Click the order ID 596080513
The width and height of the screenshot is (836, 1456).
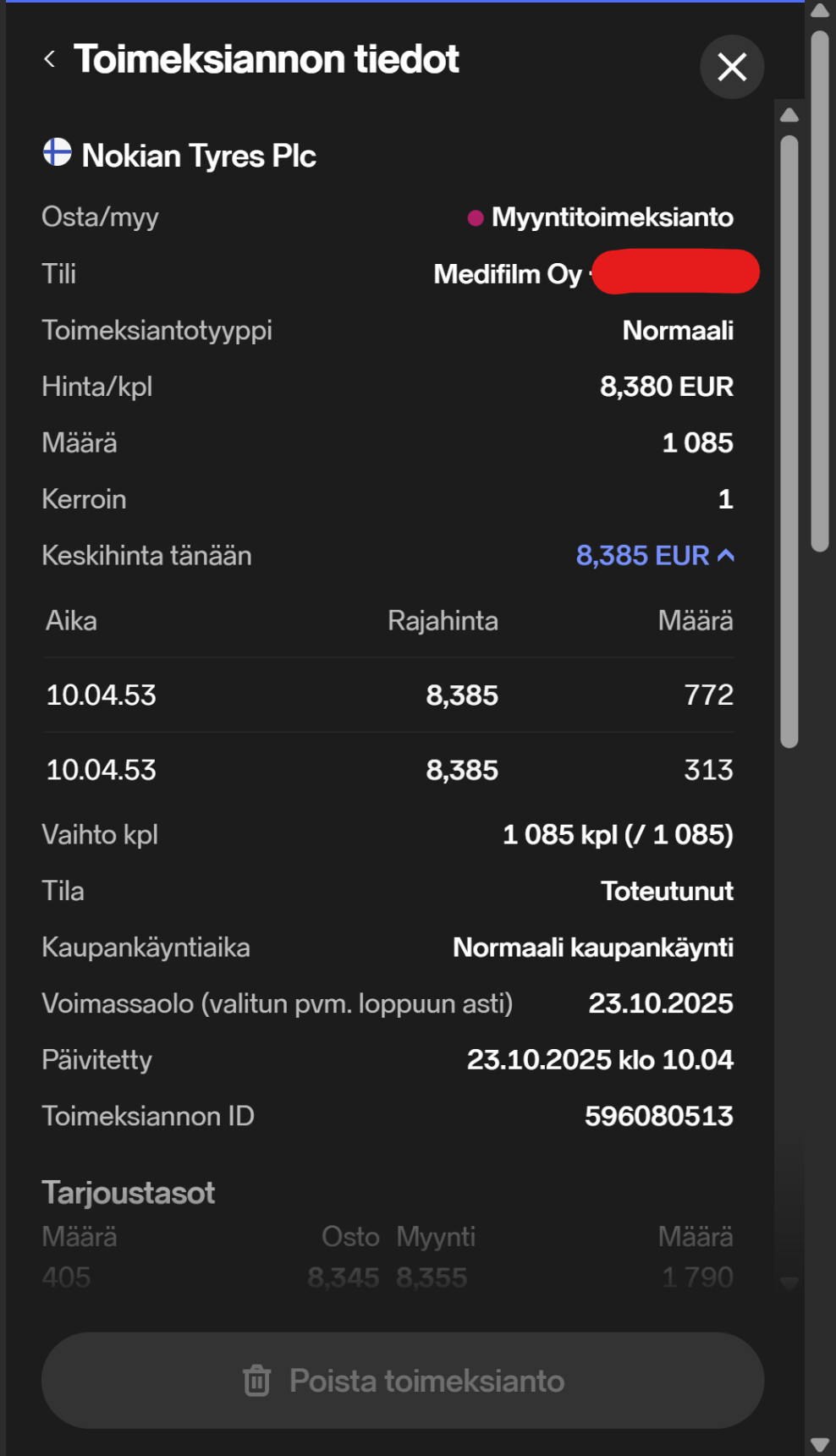point(658,1116)
